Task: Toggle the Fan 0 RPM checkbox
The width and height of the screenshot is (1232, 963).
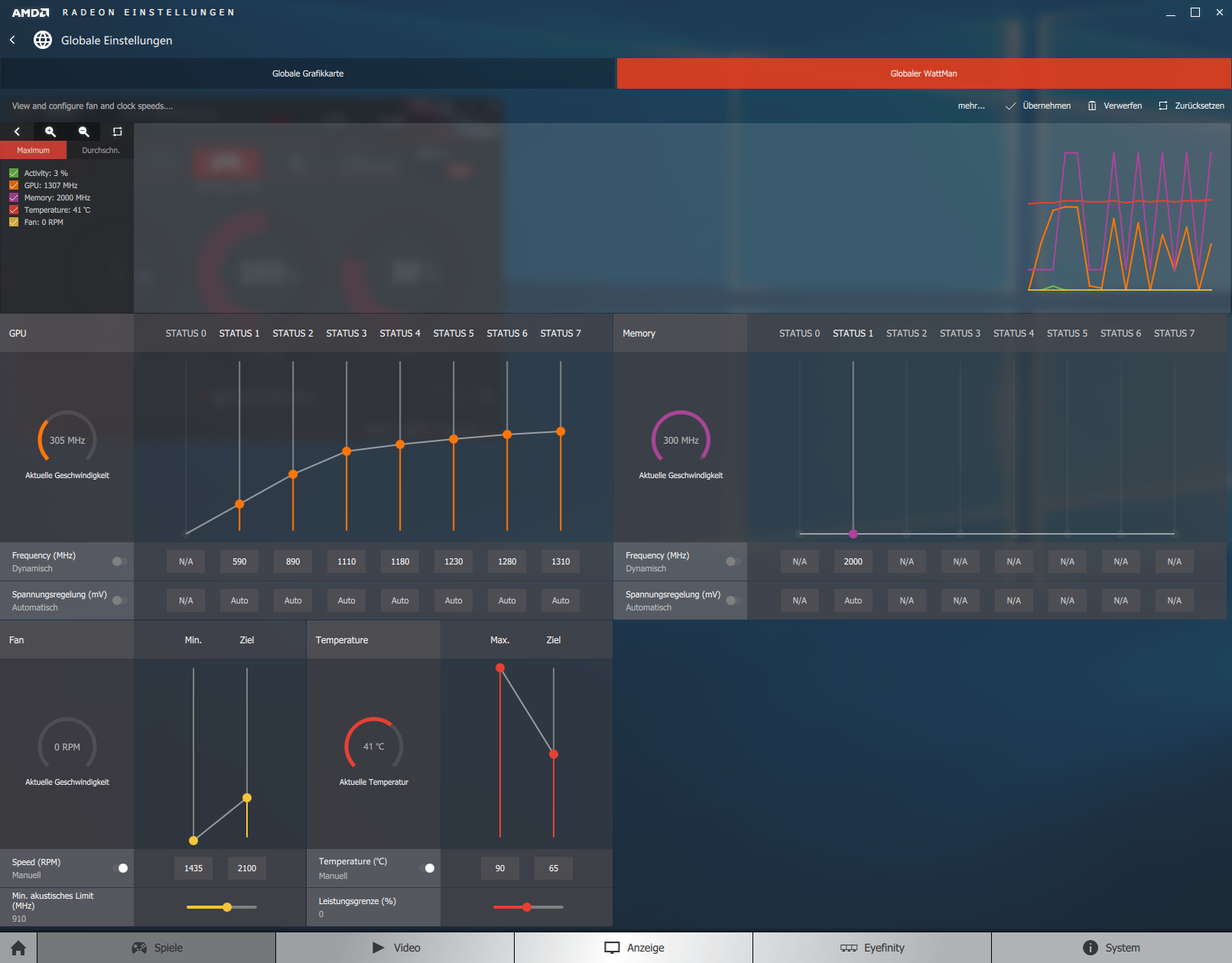Action: pos(14,222)
